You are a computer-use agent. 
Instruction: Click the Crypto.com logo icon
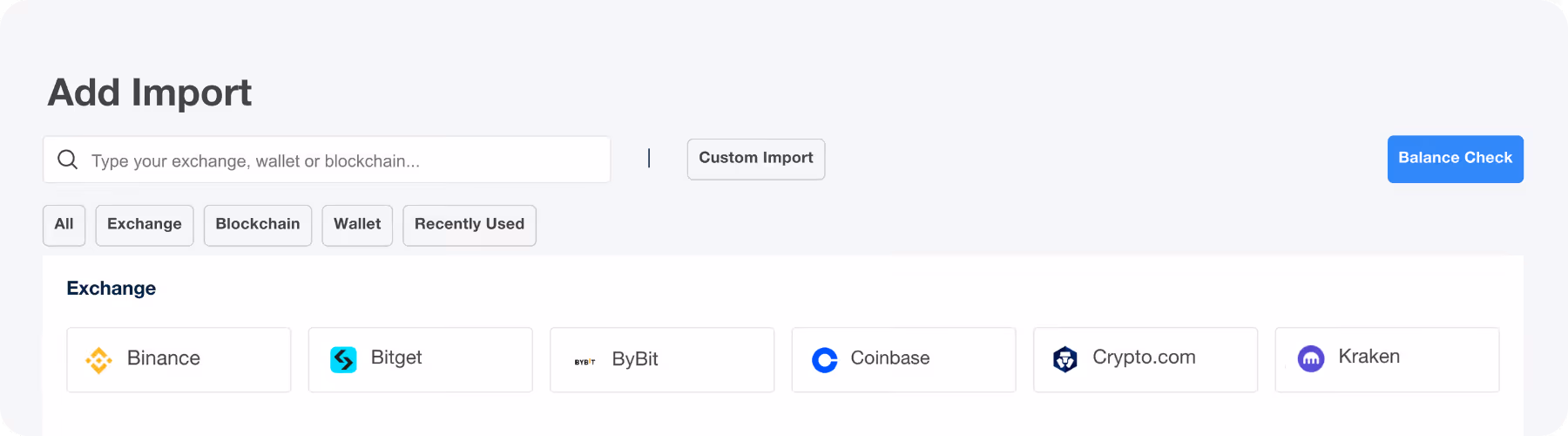coord(1064,359)
